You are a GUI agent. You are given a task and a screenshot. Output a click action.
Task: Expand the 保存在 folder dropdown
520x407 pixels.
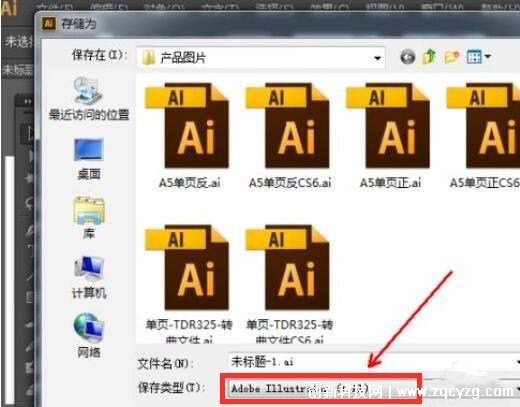tap(377, 58)
